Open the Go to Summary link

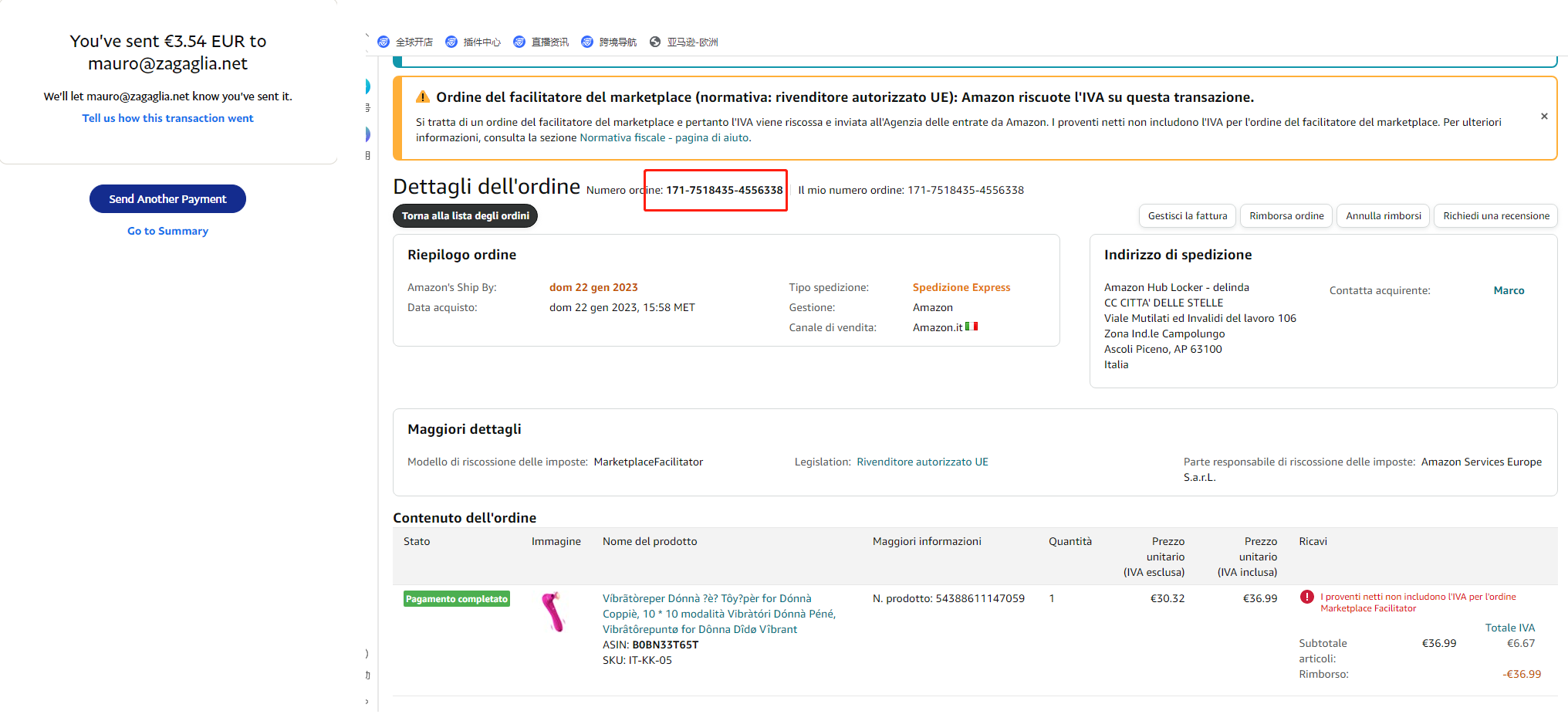(x=167, y=231)
